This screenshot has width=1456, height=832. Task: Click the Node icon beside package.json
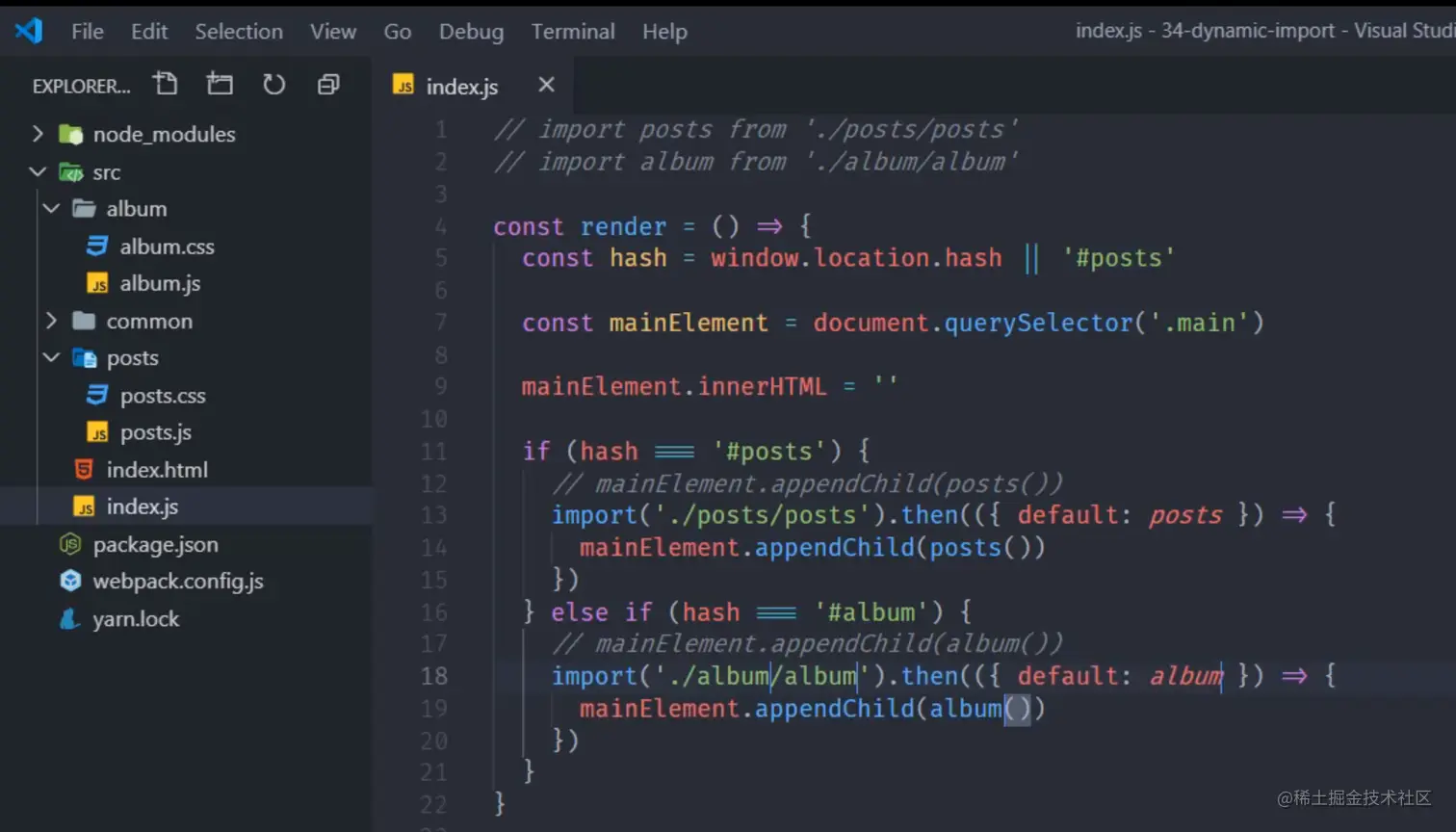[x=70, y=544]
